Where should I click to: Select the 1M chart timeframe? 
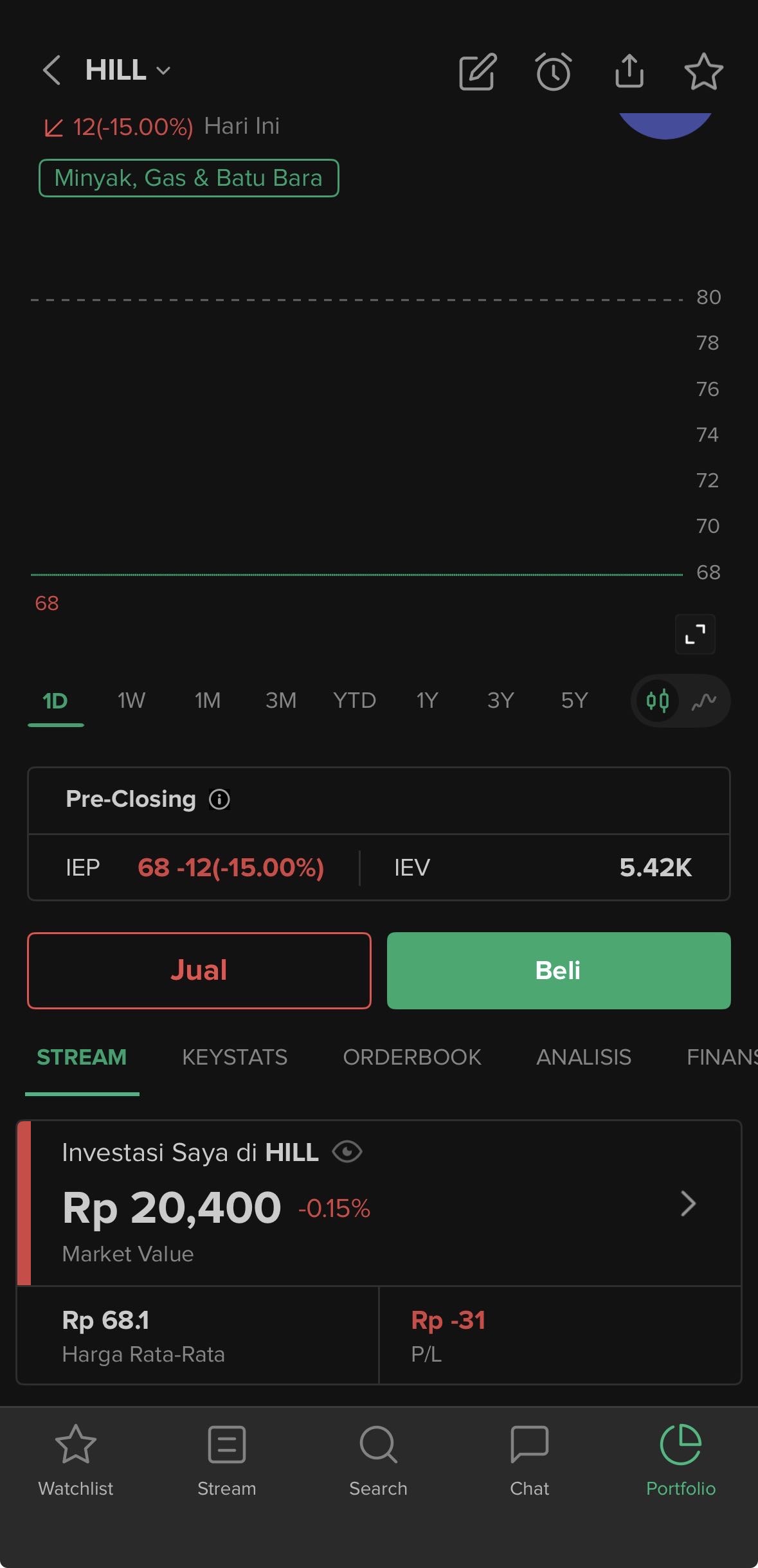208,700
